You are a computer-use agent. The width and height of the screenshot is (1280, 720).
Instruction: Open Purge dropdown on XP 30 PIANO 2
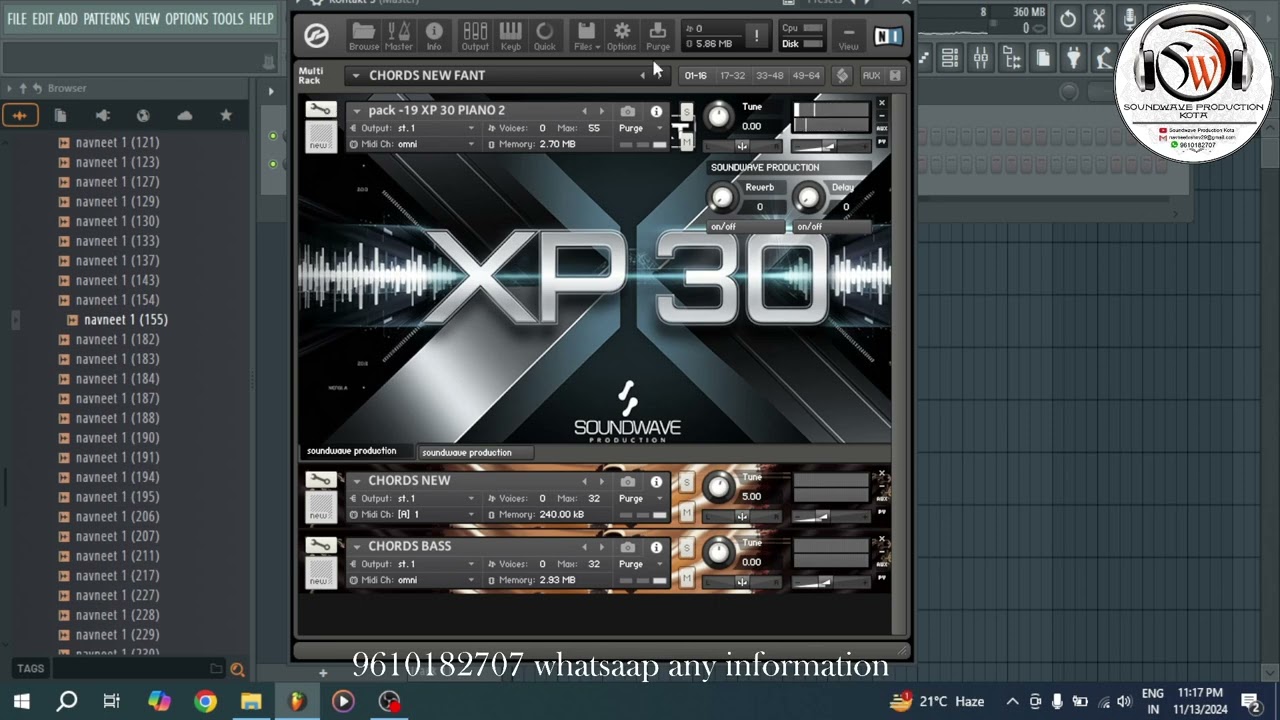640,128
